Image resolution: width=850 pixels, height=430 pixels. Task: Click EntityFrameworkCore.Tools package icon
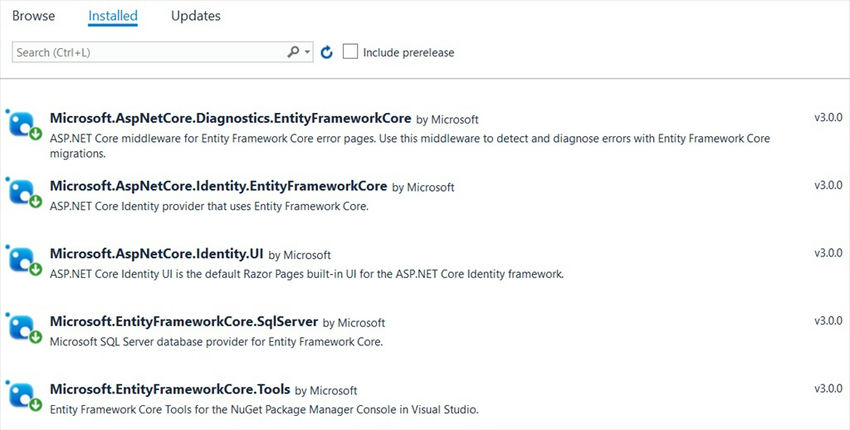(22, 396)
